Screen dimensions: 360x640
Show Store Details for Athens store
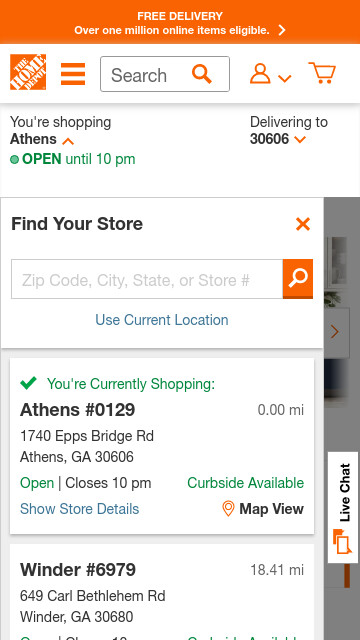[80, 509]
